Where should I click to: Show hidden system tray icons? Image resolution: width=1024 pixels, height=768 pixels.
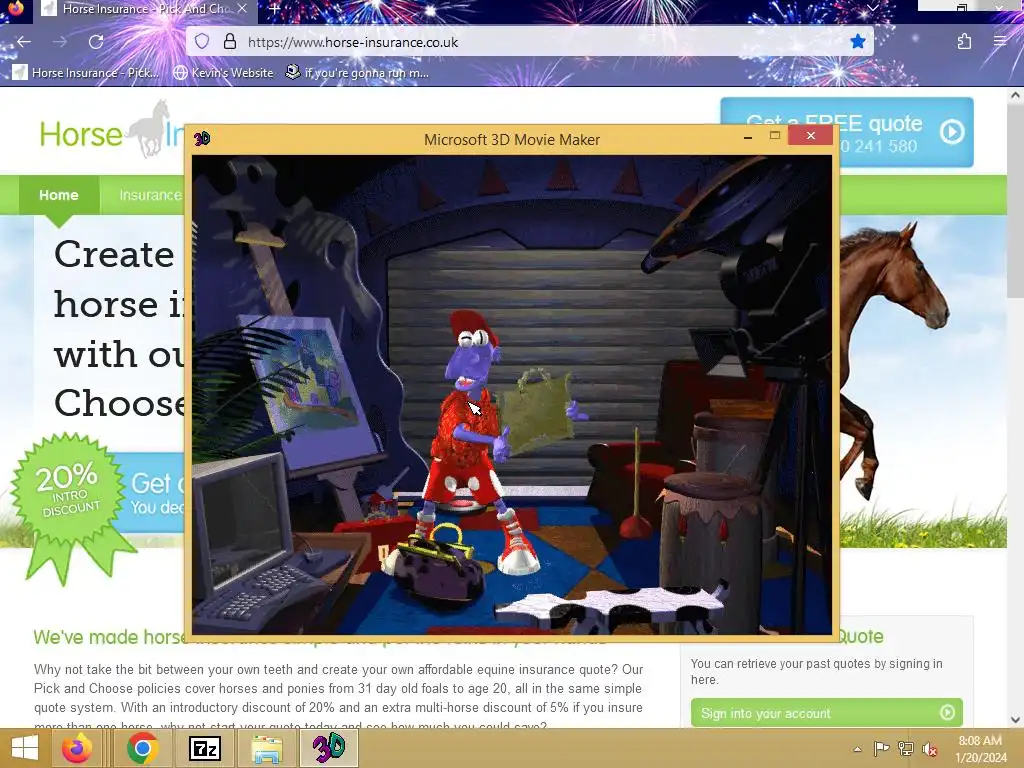(857, 748)
